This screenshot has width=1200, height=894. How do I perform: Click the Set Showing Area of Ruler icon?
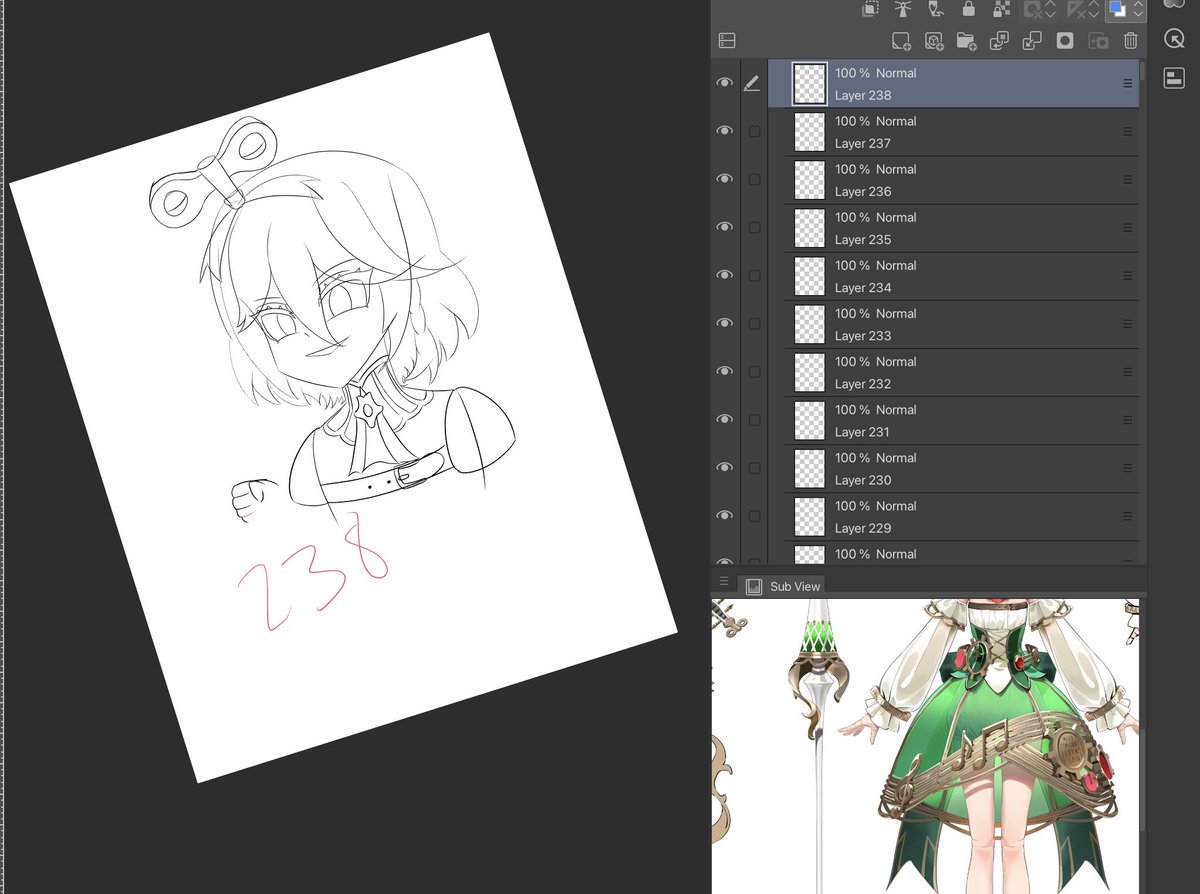[1078, 10]
